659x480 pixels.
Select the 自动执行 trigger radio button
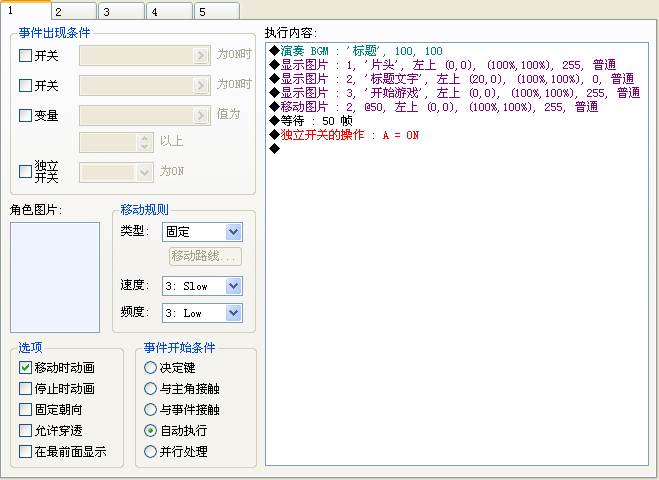tap(150, 430)
